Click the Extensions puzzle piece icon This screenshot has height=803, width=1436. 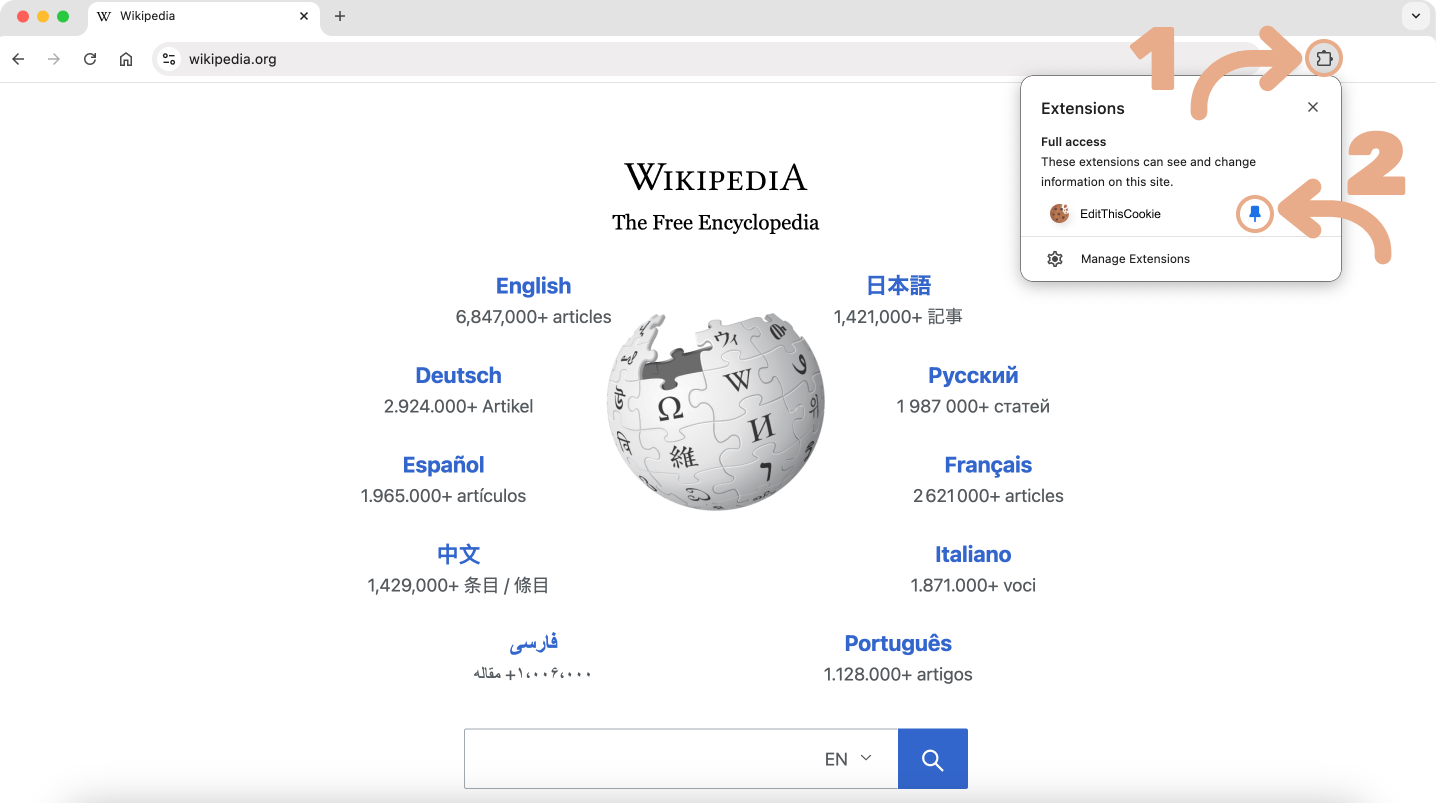pyautogui.click(x=1323, y=59)
